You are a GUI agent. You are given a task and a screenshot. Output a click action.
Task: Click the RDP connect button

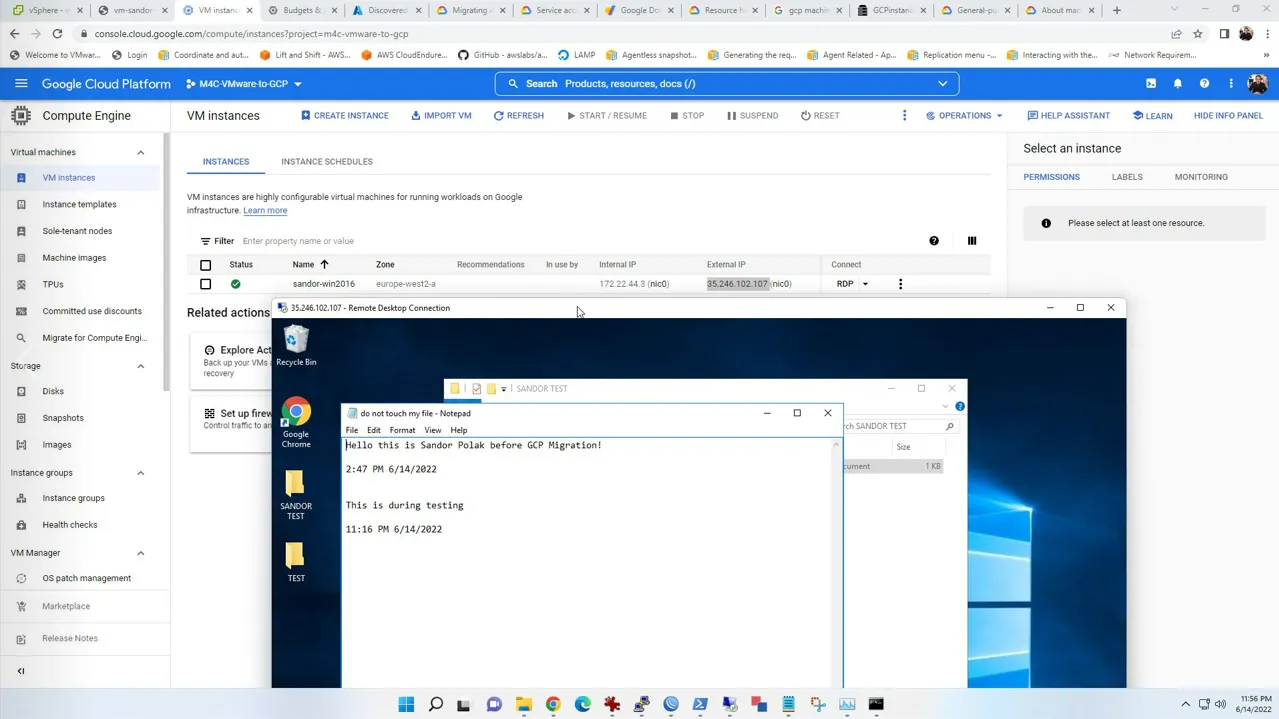845,284
